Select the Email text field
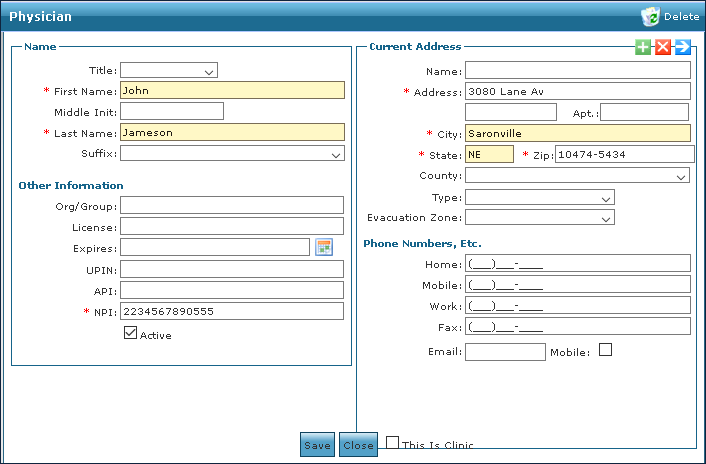This screenshot has height=464, width=706. [x=505, y=351]
